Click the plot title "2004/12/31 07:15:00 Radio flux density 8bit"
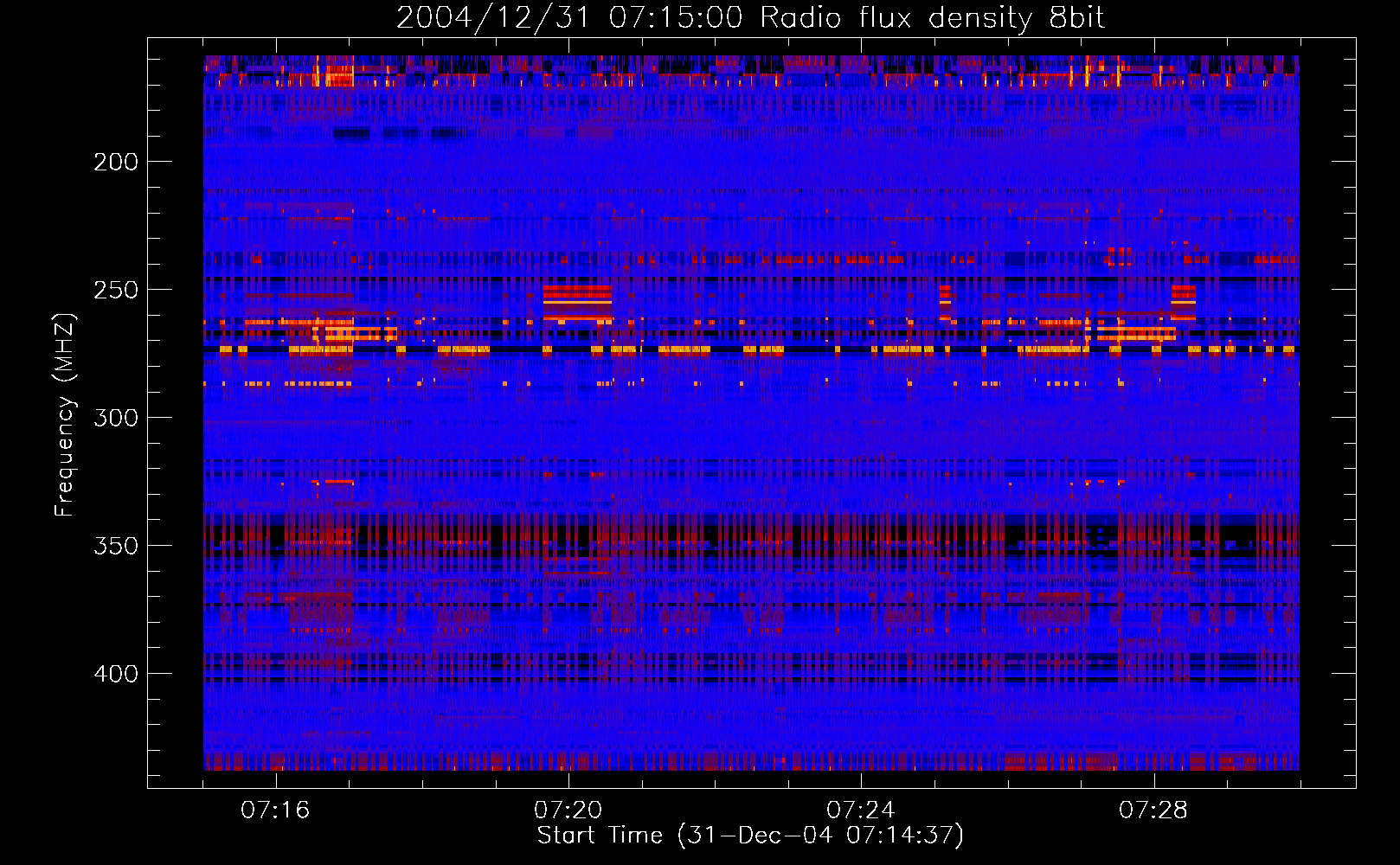Image resolution: width=1400 pixels, height=865 pixels. 750,18
